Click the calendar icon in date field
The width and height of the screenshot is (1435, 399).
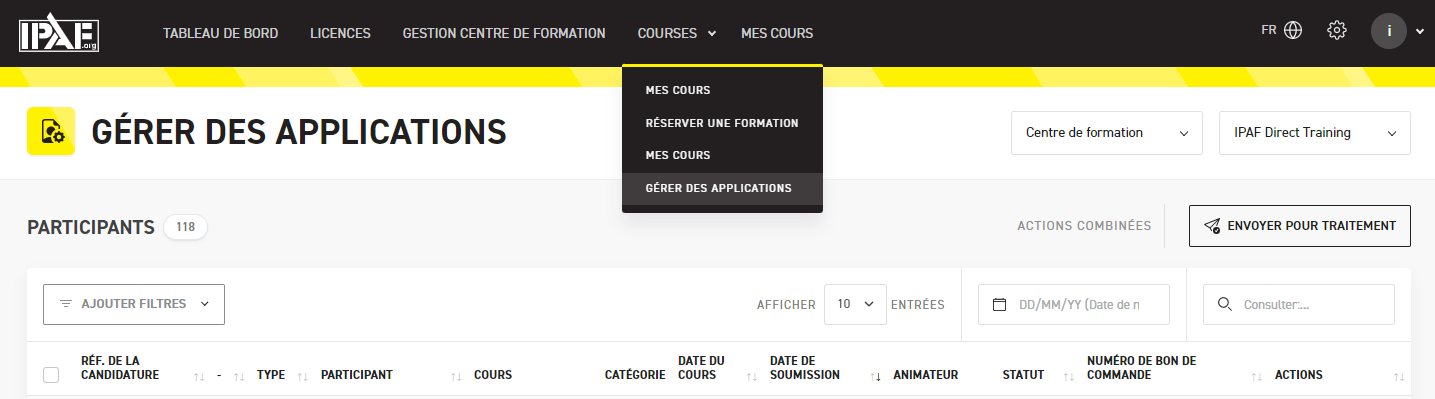(x=998, y=304)
